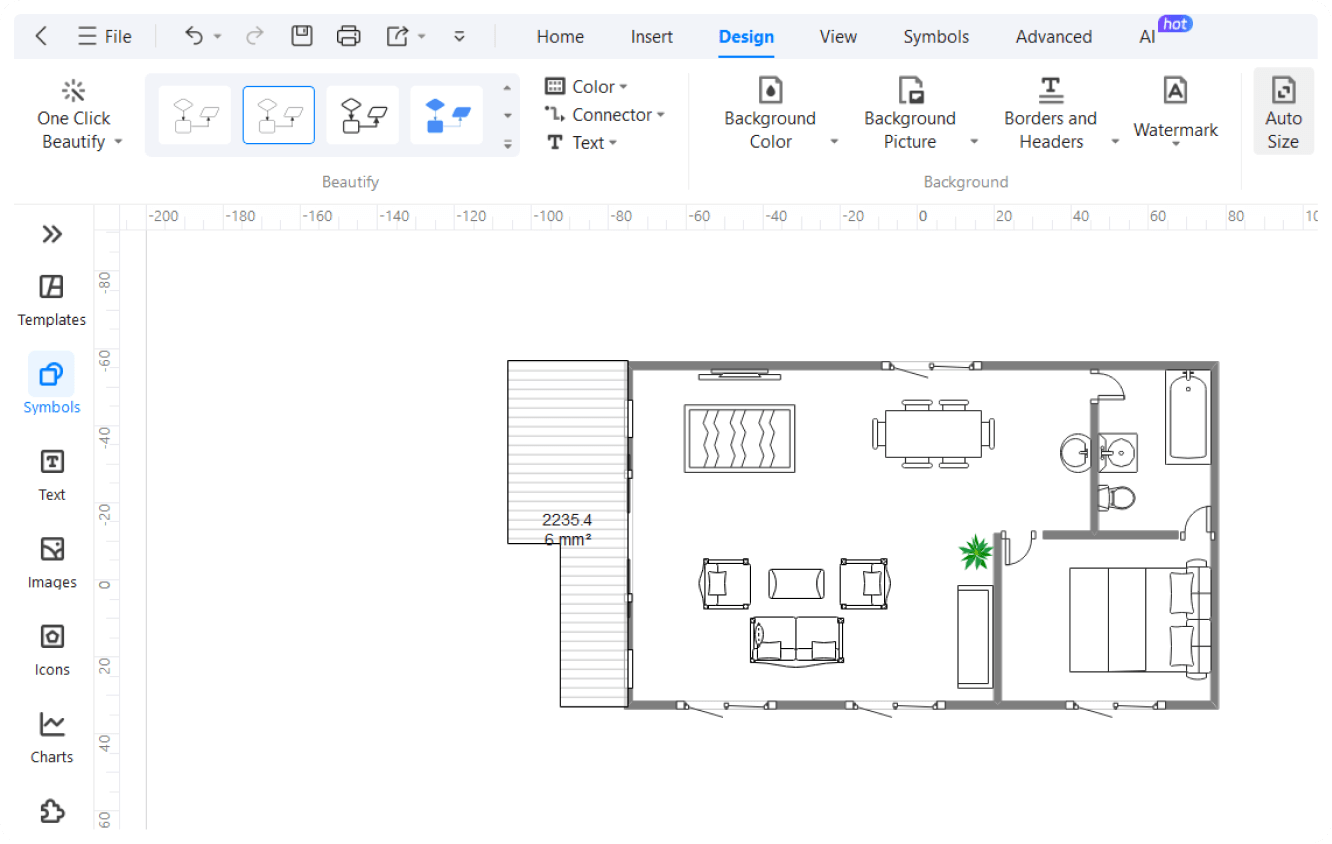Screen dimensions: 1332x844
Task: Click the Auto Size button
Action: click(x=1283, y=111)
